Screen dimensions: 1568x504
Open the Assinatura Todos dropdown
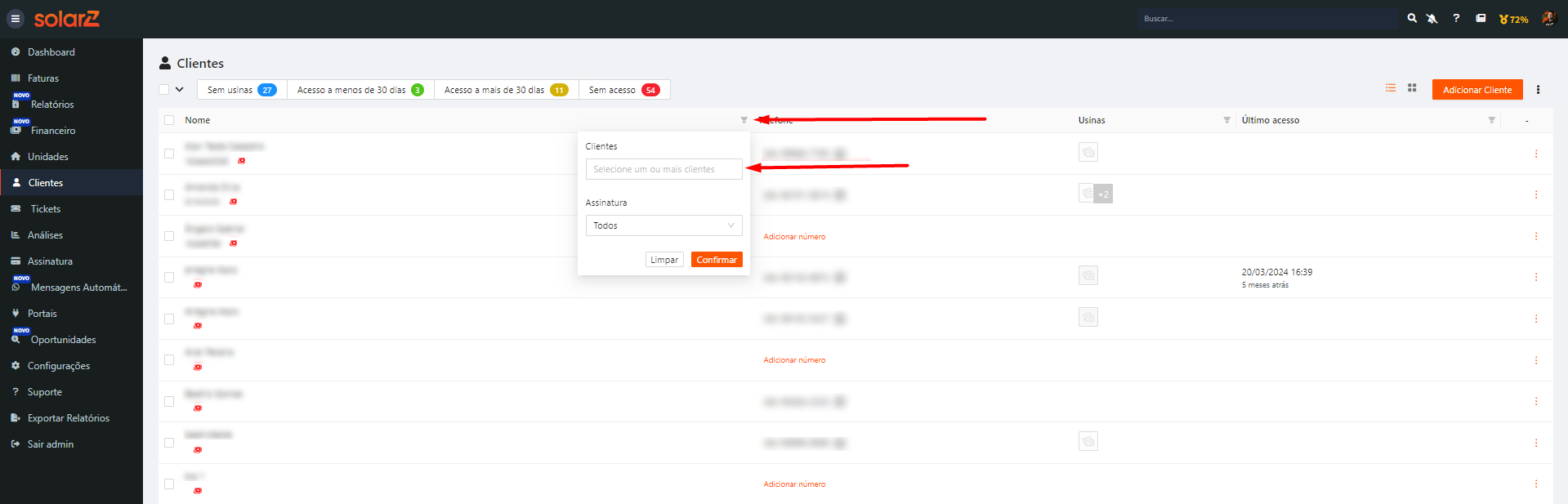click(x=663, y=225)
